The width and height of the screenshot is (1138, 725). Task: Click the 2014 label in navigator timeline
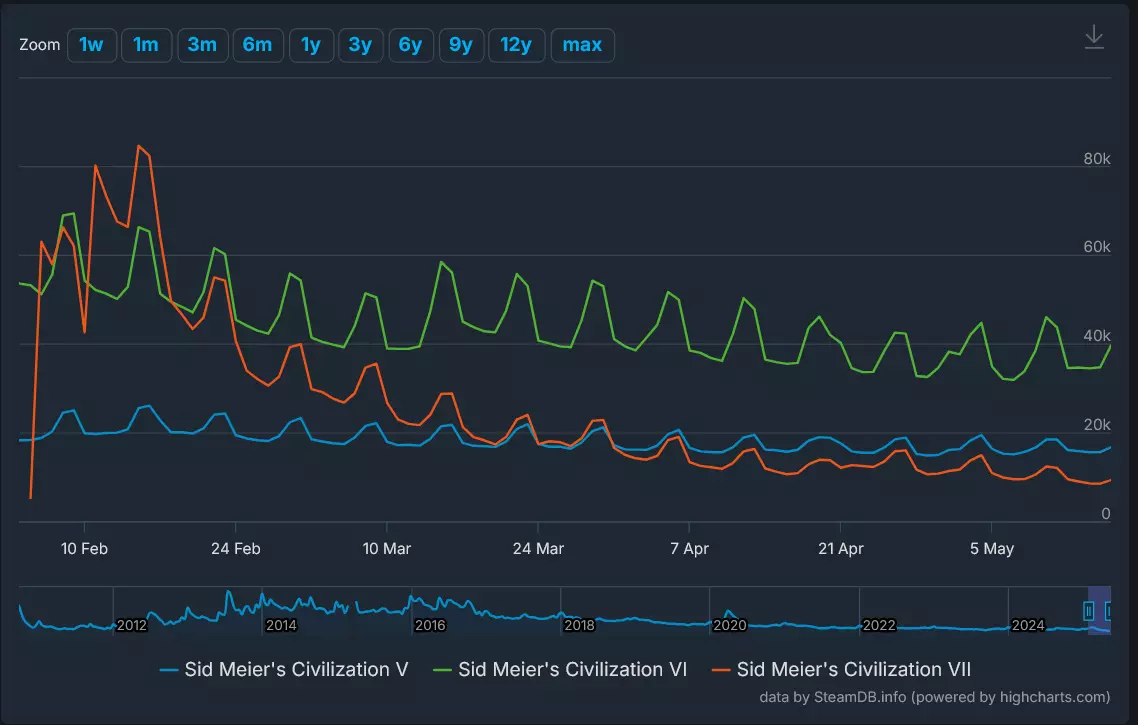pos(281,625)
